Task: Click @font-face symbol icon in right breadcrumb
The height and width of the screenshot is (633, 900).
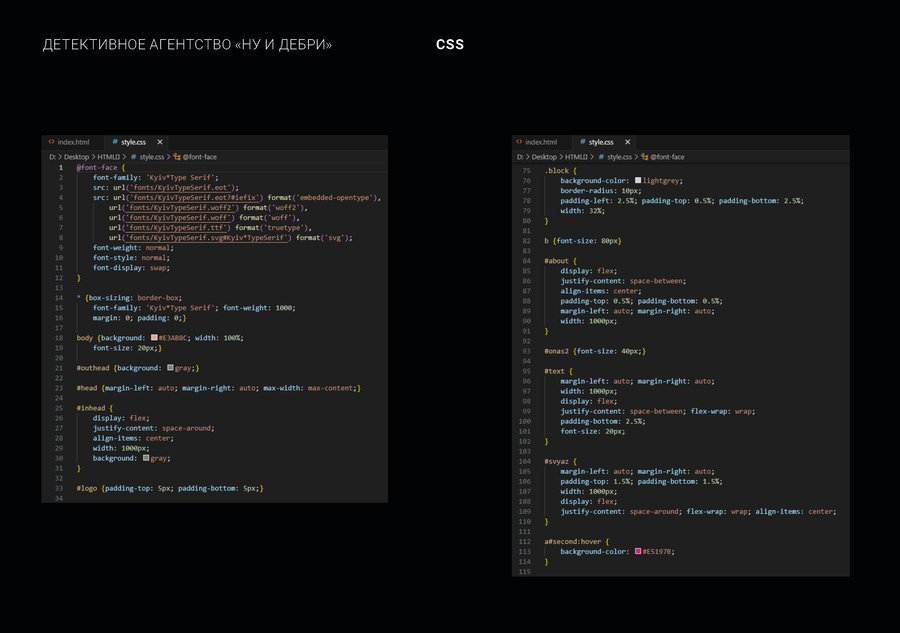Action: pyautogui.click(x=645, y=157)
